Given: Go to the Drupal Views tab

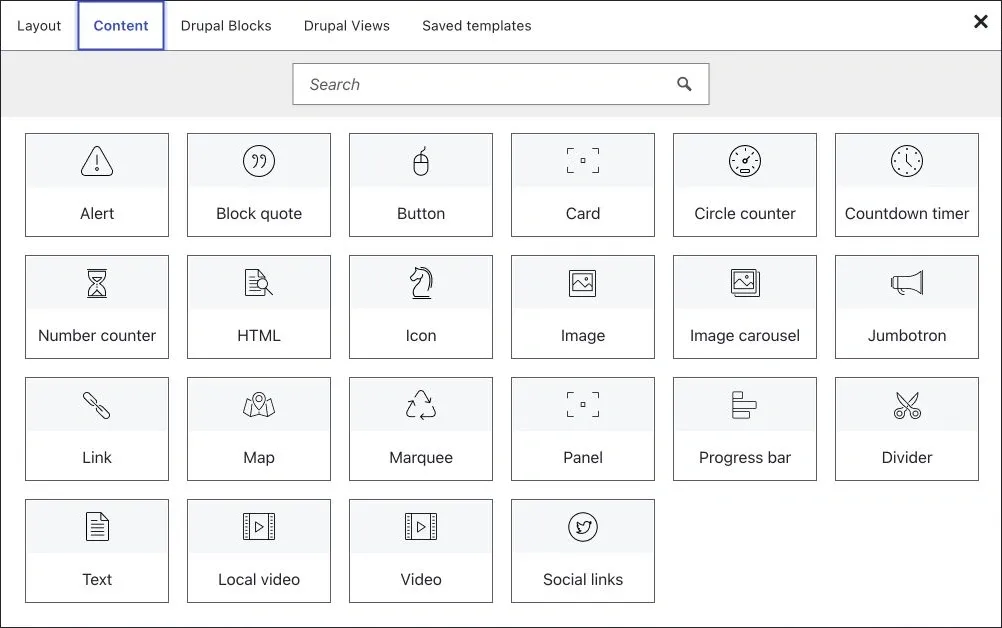Looking at the screenshot, I should tap(347, 26).
